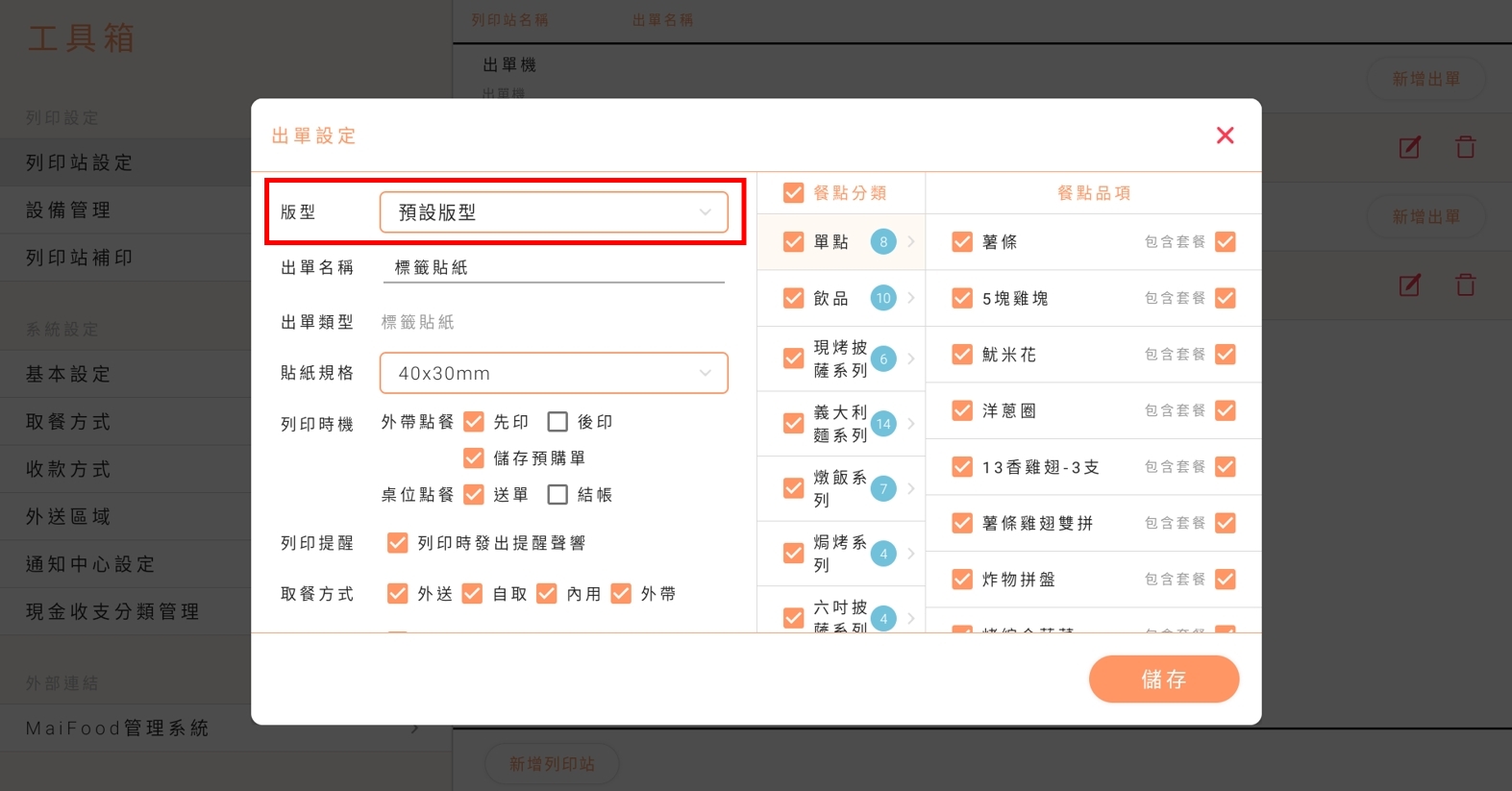Close the 出單設定 dialog with red X

1225,136
